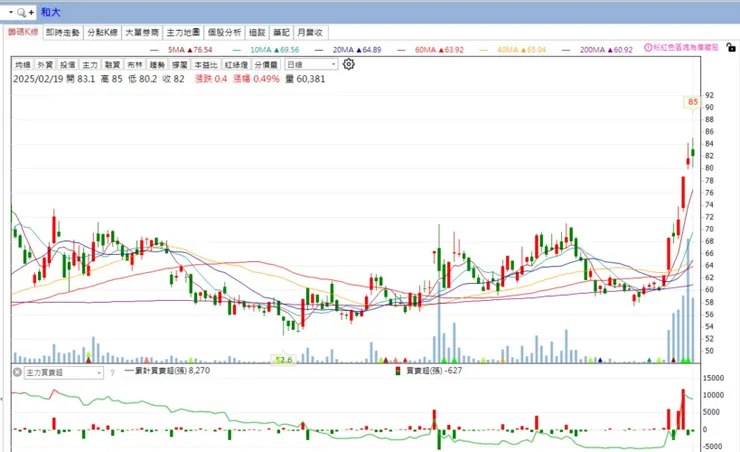The height and width of the screenshot is (452, 740).
Task: Open the 日線 period dropdown
Action: coord(311,64)
